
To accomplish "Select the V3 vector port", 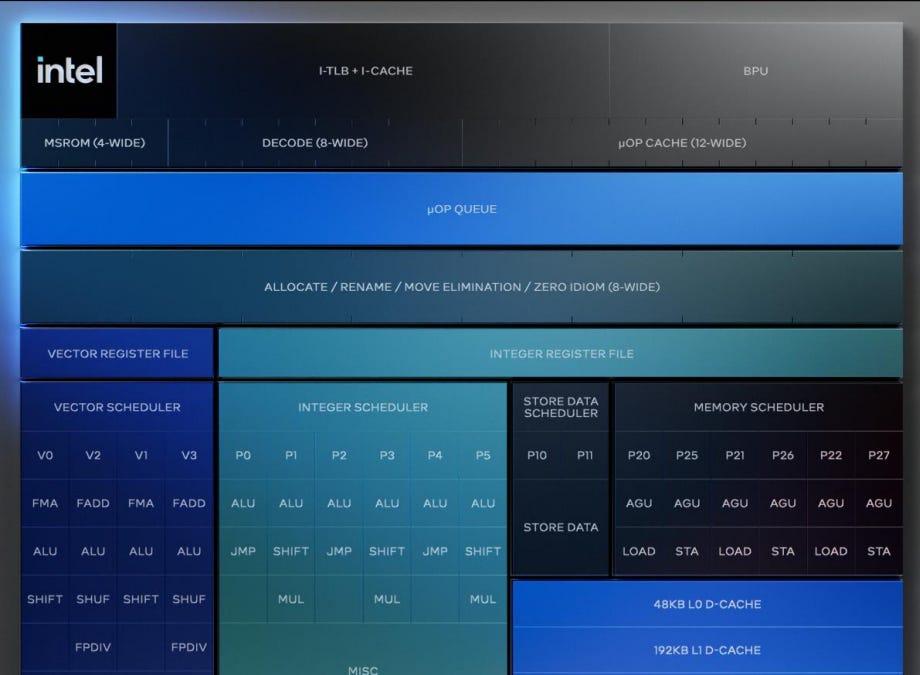I will tap(189, 455).
